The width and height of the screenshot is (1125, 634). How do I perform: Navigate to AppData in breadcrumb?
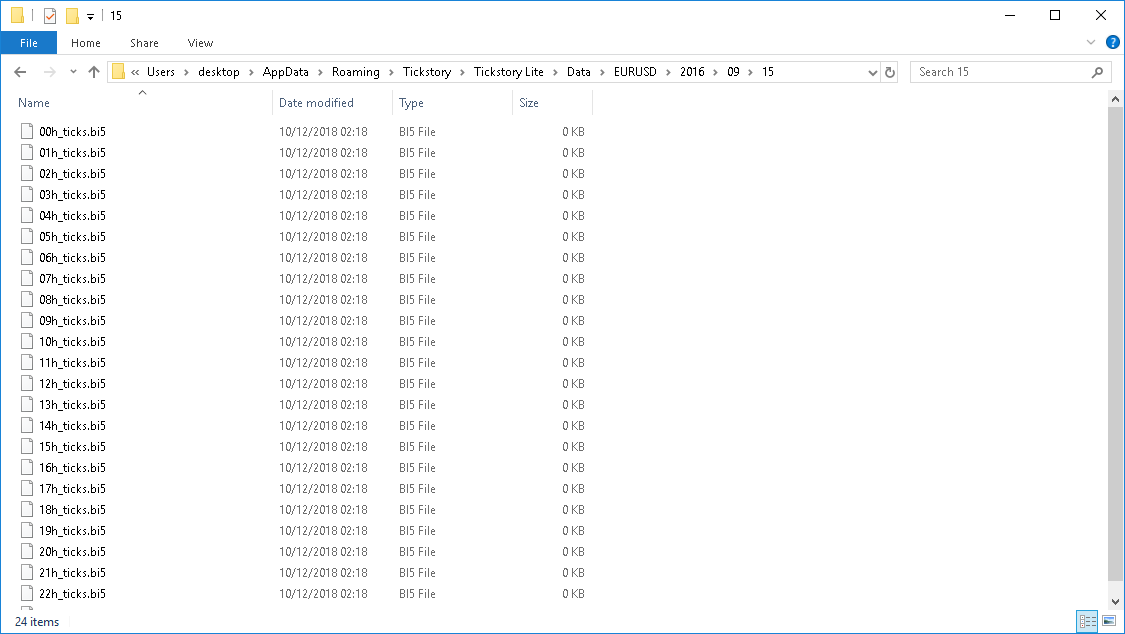pos(286,72)
